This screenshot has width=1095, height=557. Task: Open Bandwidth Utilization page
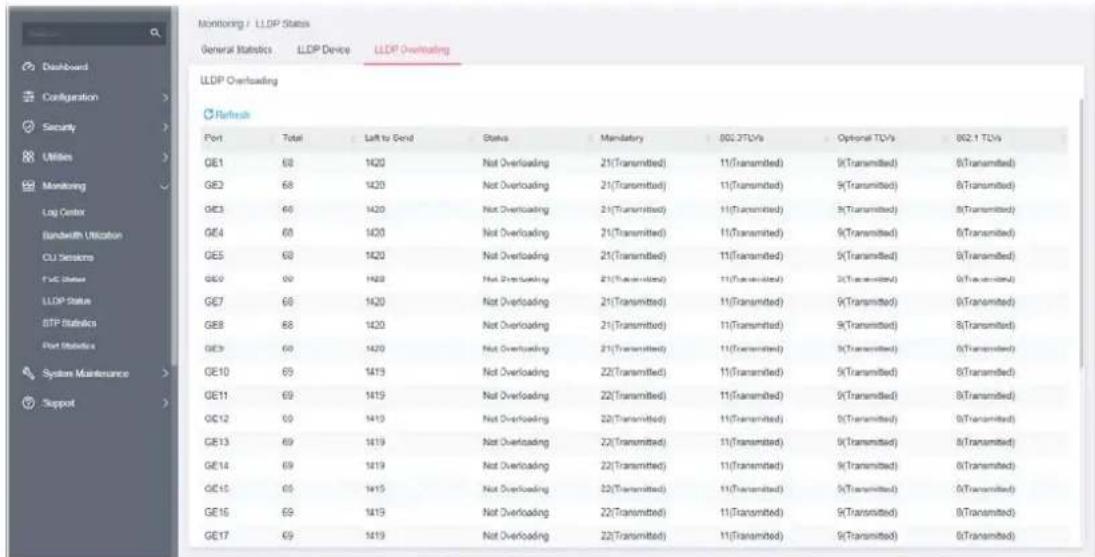(81, 235)
